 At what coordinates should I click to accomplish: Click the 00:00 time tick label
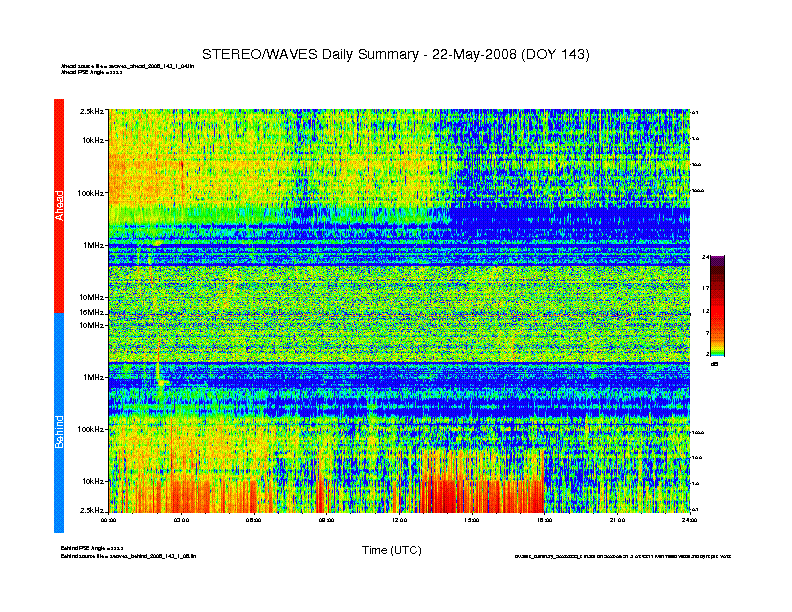(109, 520)
